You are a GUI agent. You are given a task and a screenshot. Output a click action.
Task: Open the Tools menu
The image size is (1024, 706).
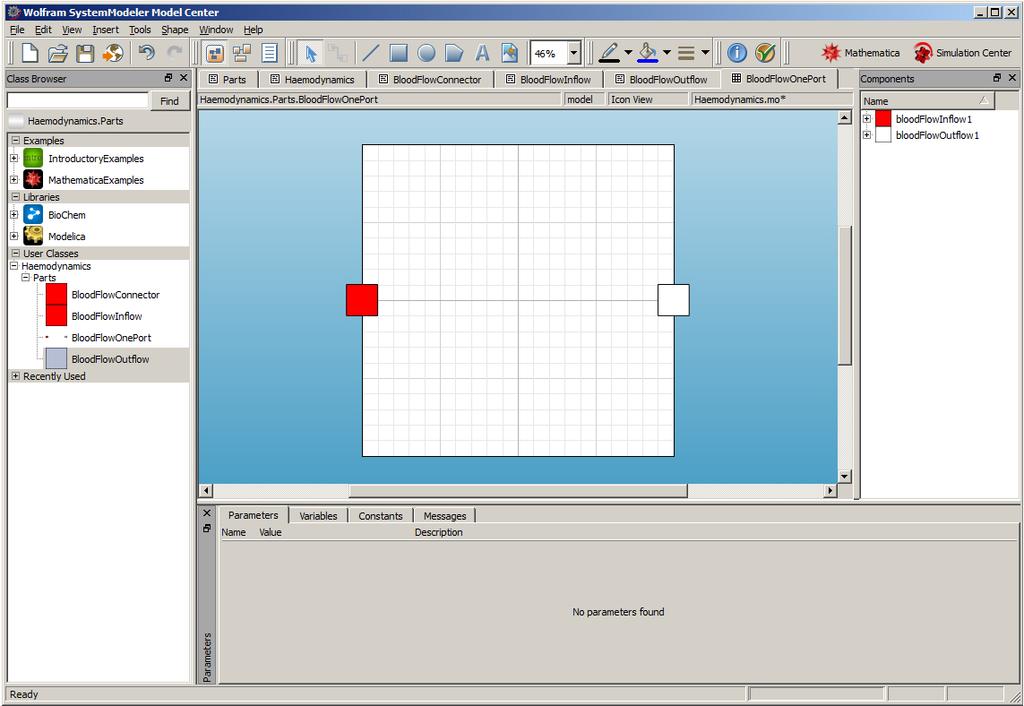(x=140, y=29)
